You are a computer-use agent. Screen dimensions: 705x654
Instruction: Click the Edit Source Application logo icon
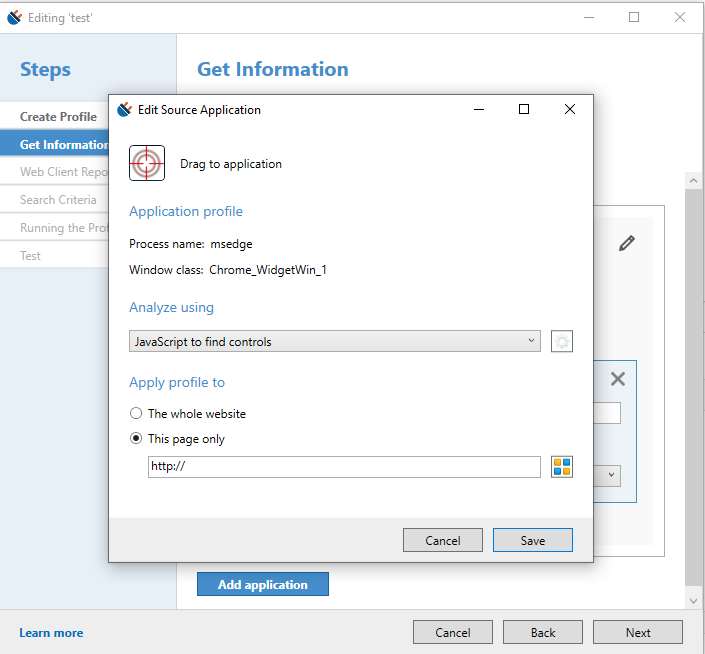(125, 109)
